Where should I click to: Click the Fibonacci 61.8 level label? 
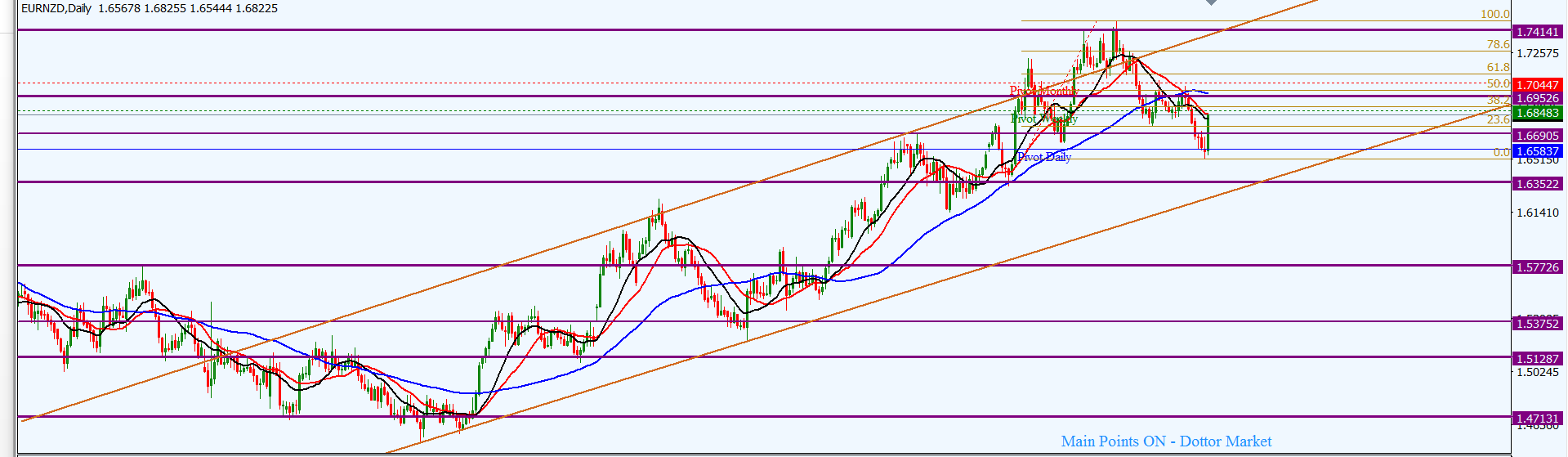pyautogui.click(x=1498, y=68)
